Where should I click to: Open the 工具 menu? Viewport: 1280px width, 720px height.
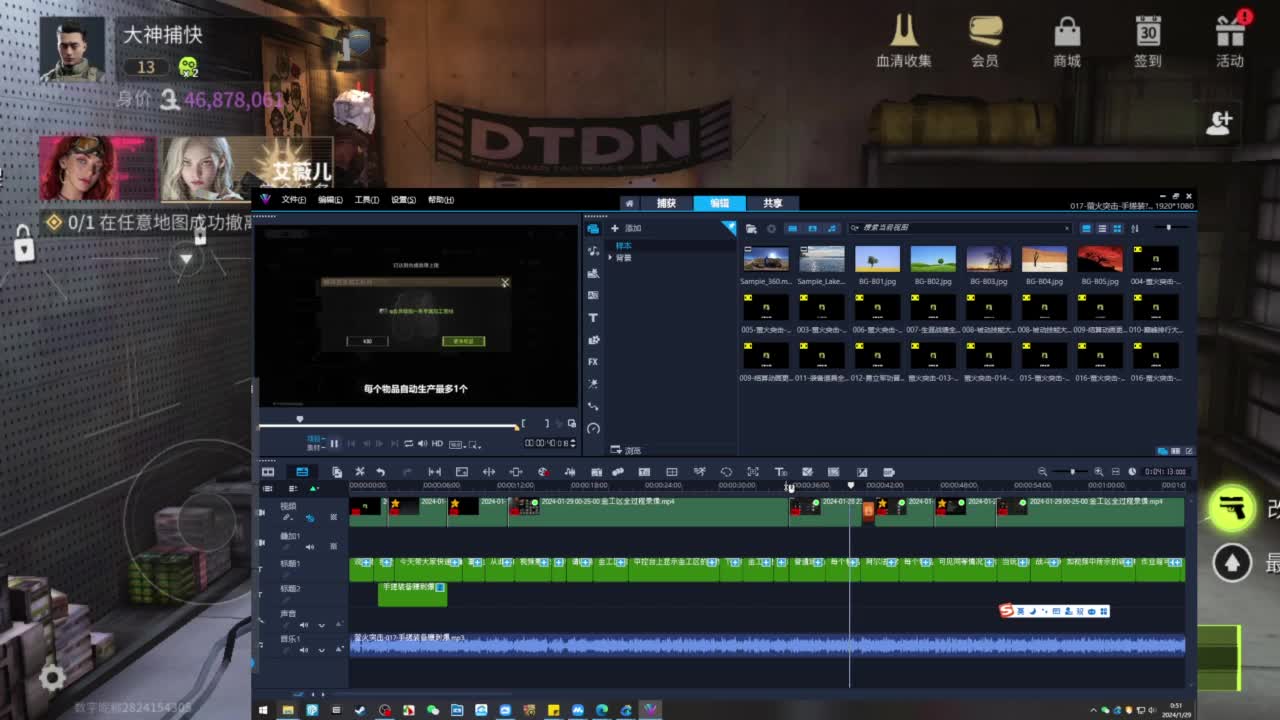[367, 200]
